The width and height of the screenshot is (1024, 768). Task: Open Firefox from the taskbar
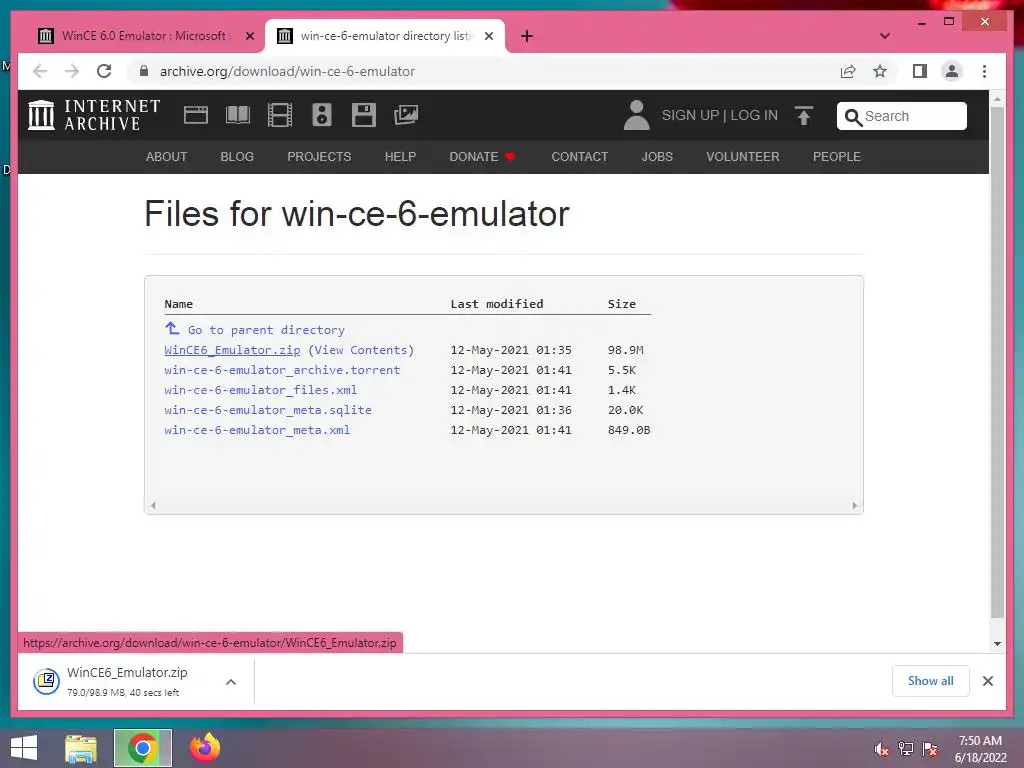(x=204, y=748)
